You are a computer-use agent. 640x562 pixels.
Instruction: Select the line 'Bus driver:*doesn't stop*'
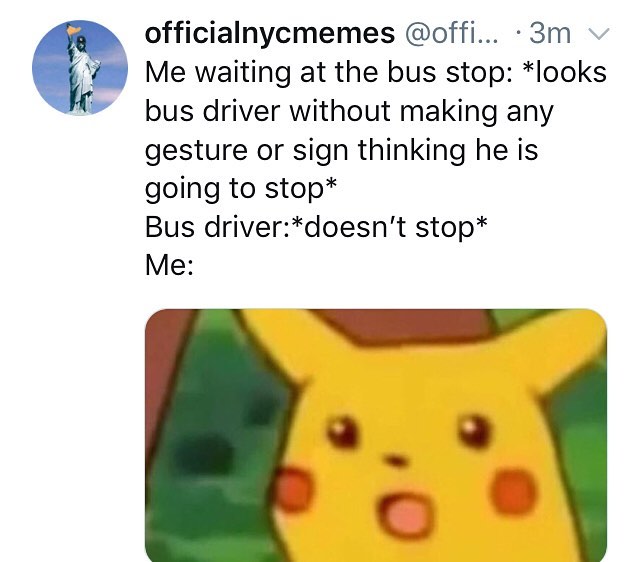point(316,227)
